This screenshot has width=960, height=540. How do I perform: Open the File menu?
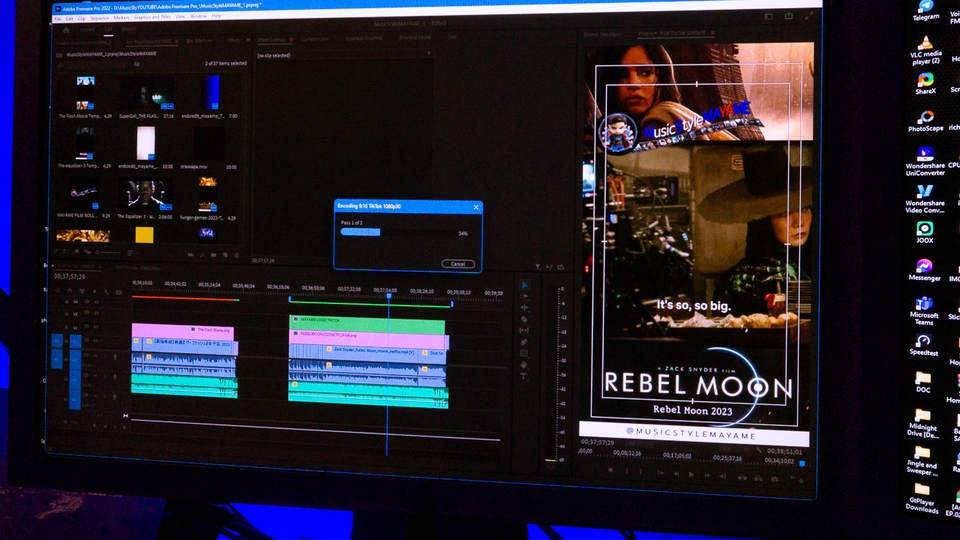click(58, 19)
